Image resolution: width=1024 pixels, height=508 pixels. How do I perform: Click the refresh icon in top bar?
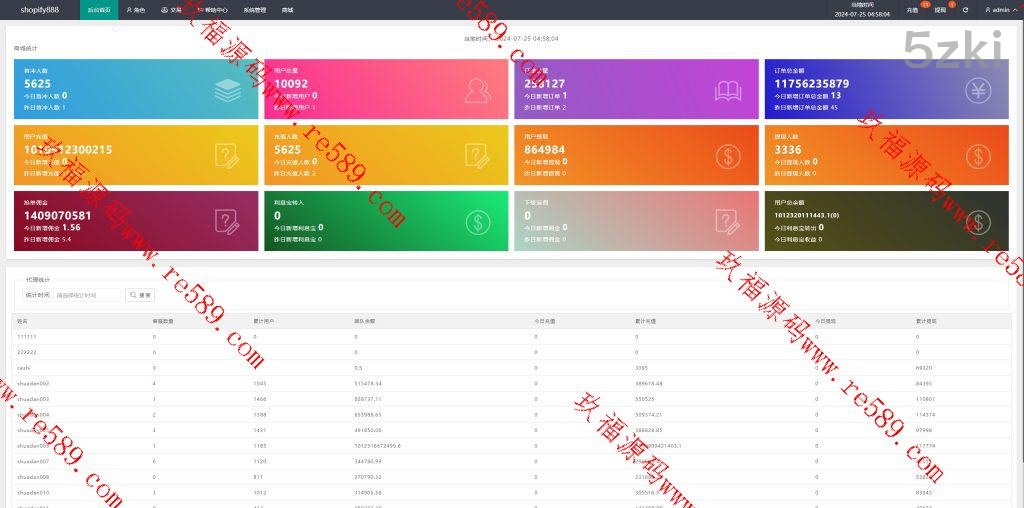pyautogui.click(x=965, y=10)
